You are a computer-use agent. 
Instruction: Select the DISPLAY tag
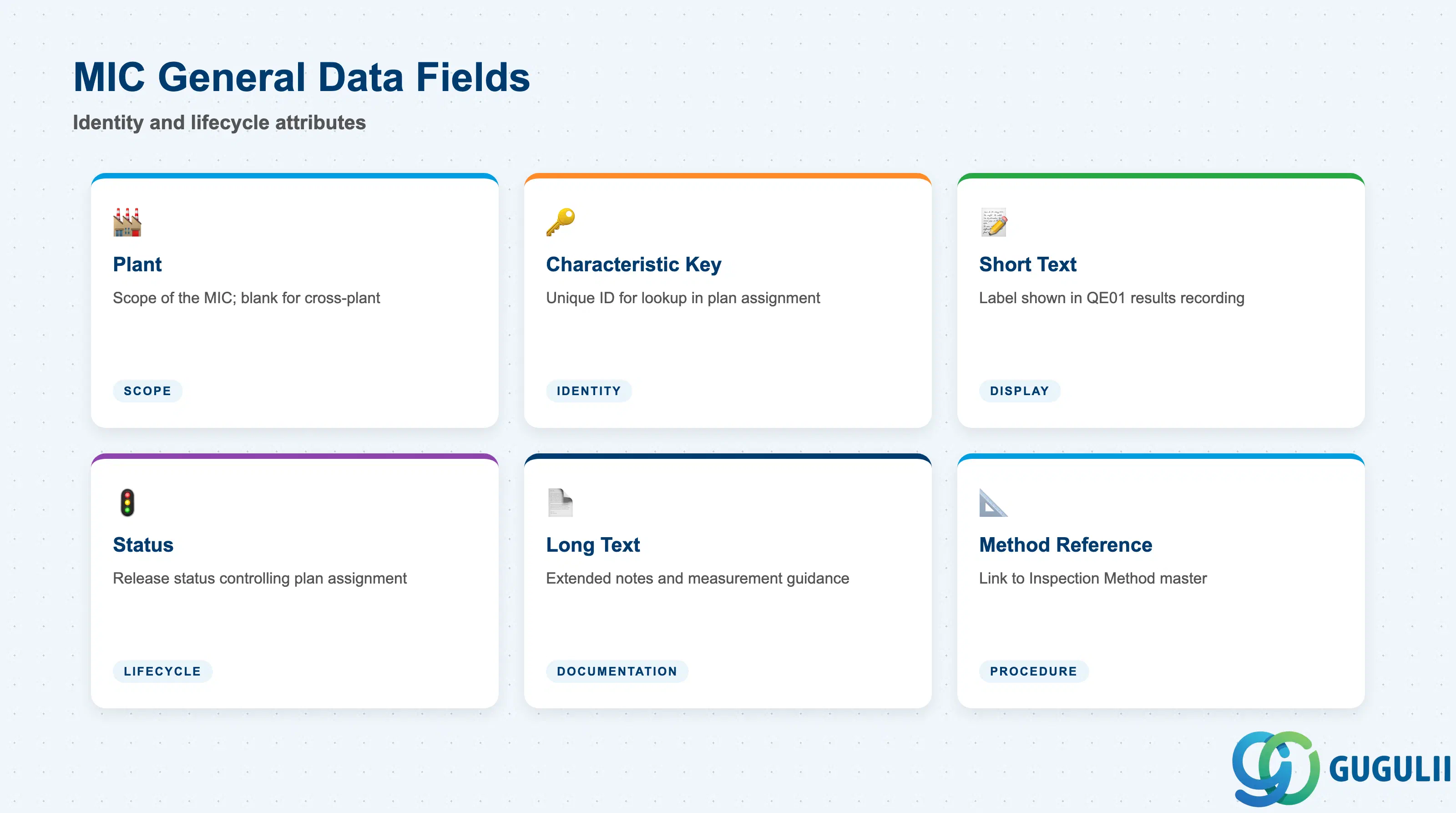pyautogui.click(x=1020, y=391)
